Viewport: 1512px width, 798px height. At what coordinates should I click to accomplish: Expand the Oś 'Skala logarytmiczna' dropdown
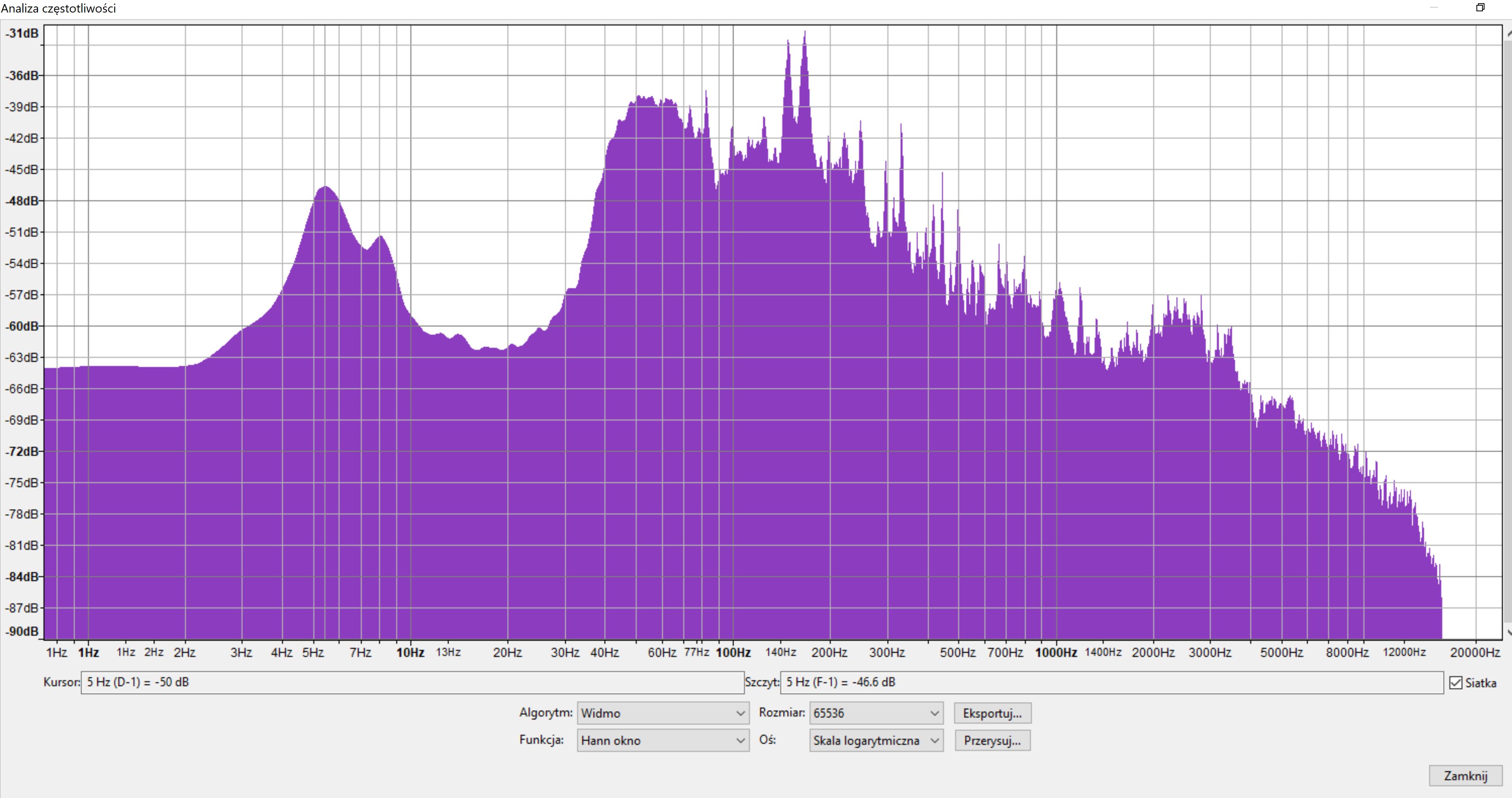[x=876, y=741]
